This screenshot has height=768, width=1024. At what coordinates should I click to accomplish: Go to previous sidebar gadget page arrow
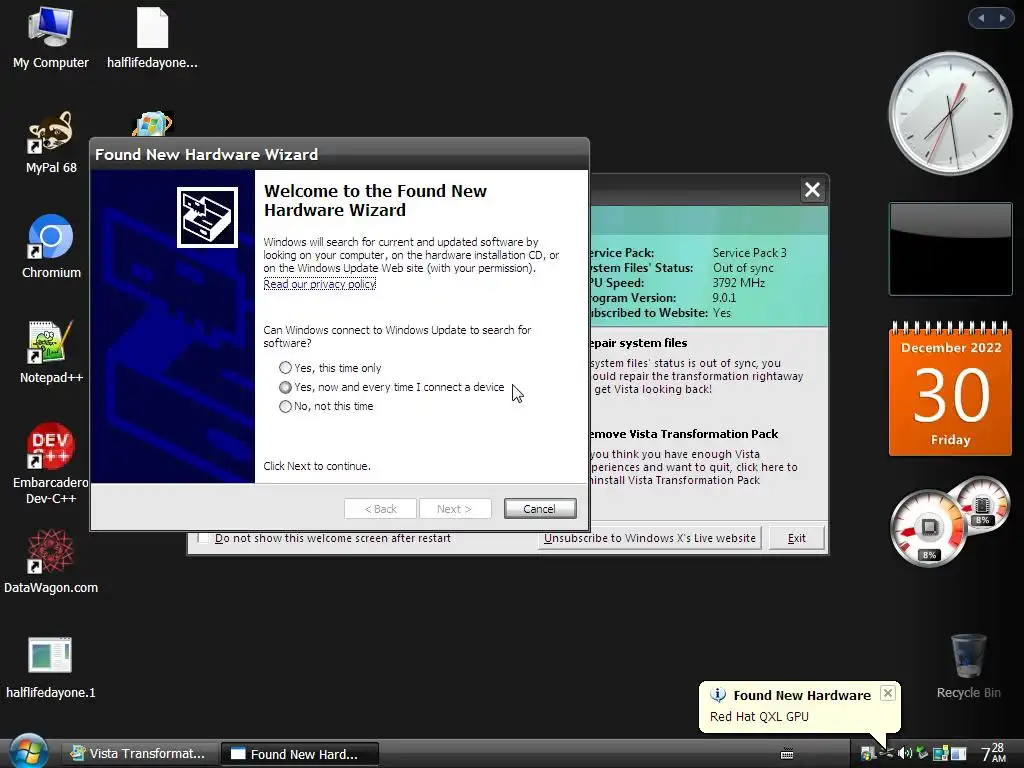[x=981, y=18]
